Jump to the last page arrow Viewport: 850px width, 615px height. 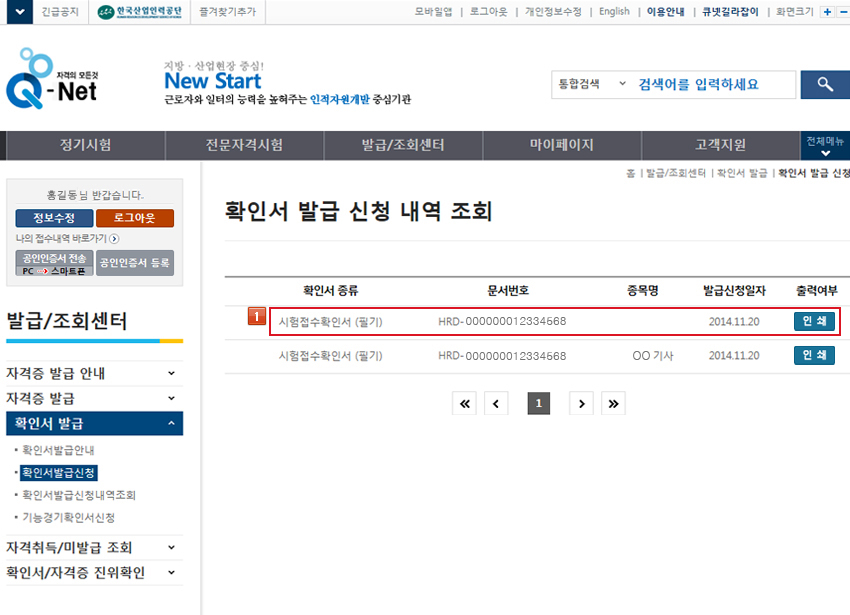coord(613,403)
